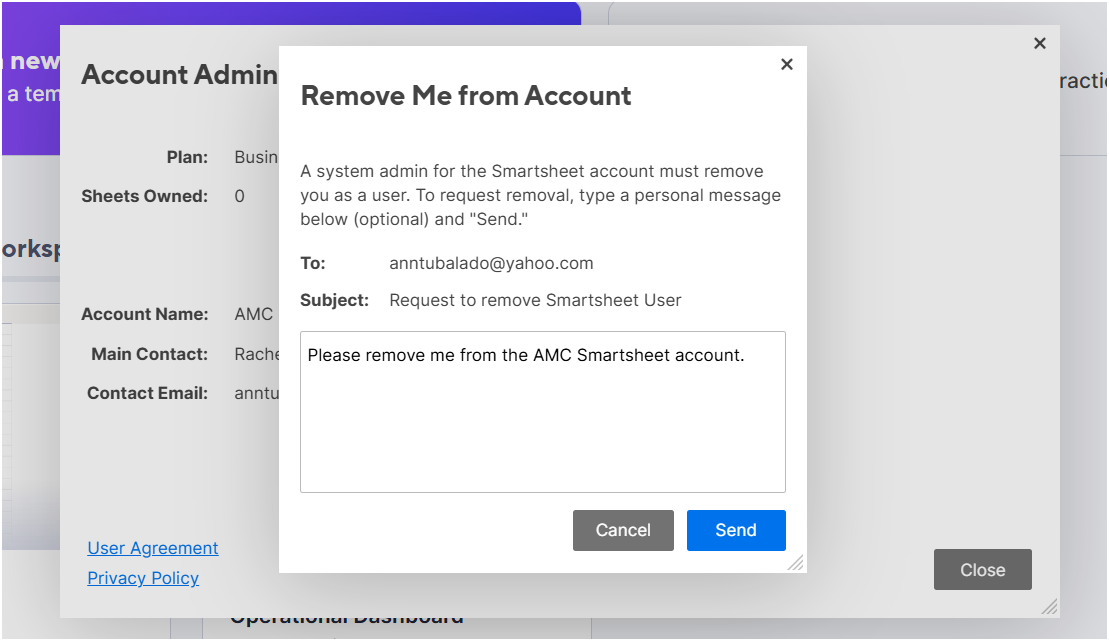This screenshot has height=641, width=1109.
Task: Close the Account Admin window with X
Action: [1040, 43]
